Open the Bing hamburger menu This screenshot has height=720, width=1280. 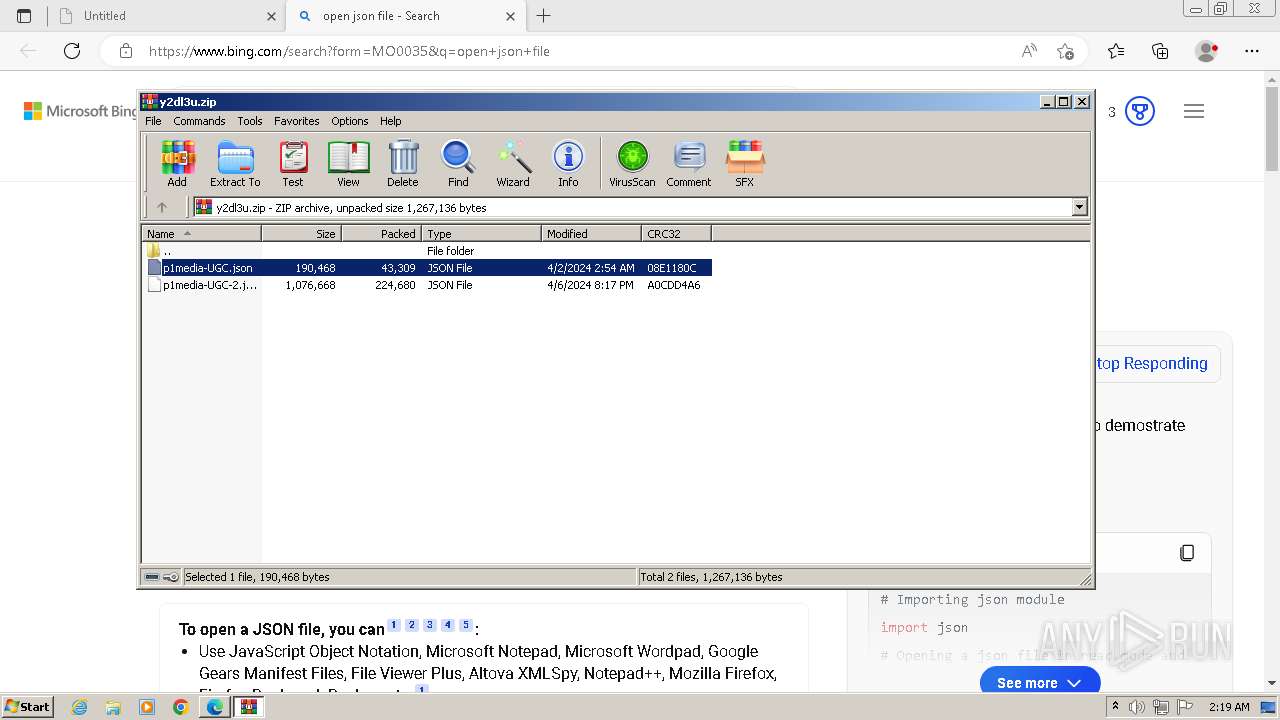(1194, 111)
